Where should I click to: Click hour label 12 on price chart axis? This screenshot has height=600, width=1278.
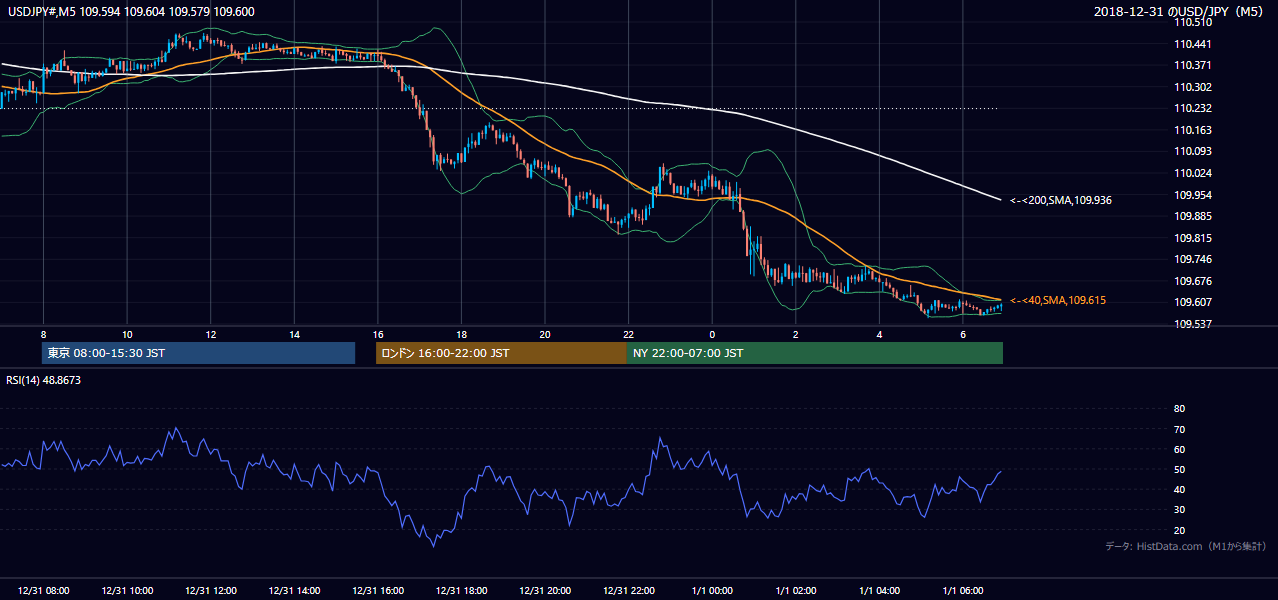210,334
